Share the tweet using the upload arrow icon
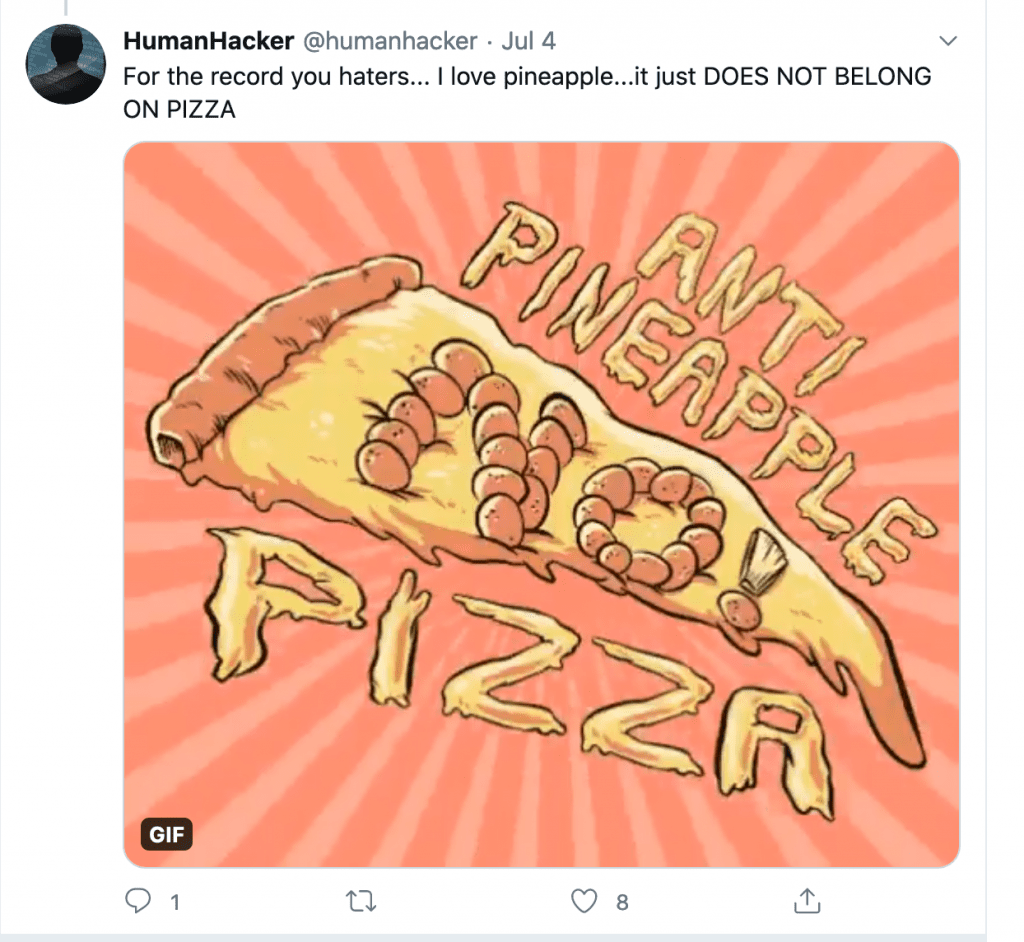Viewport: 1024px width, 942px height. [x=807, y=901]
